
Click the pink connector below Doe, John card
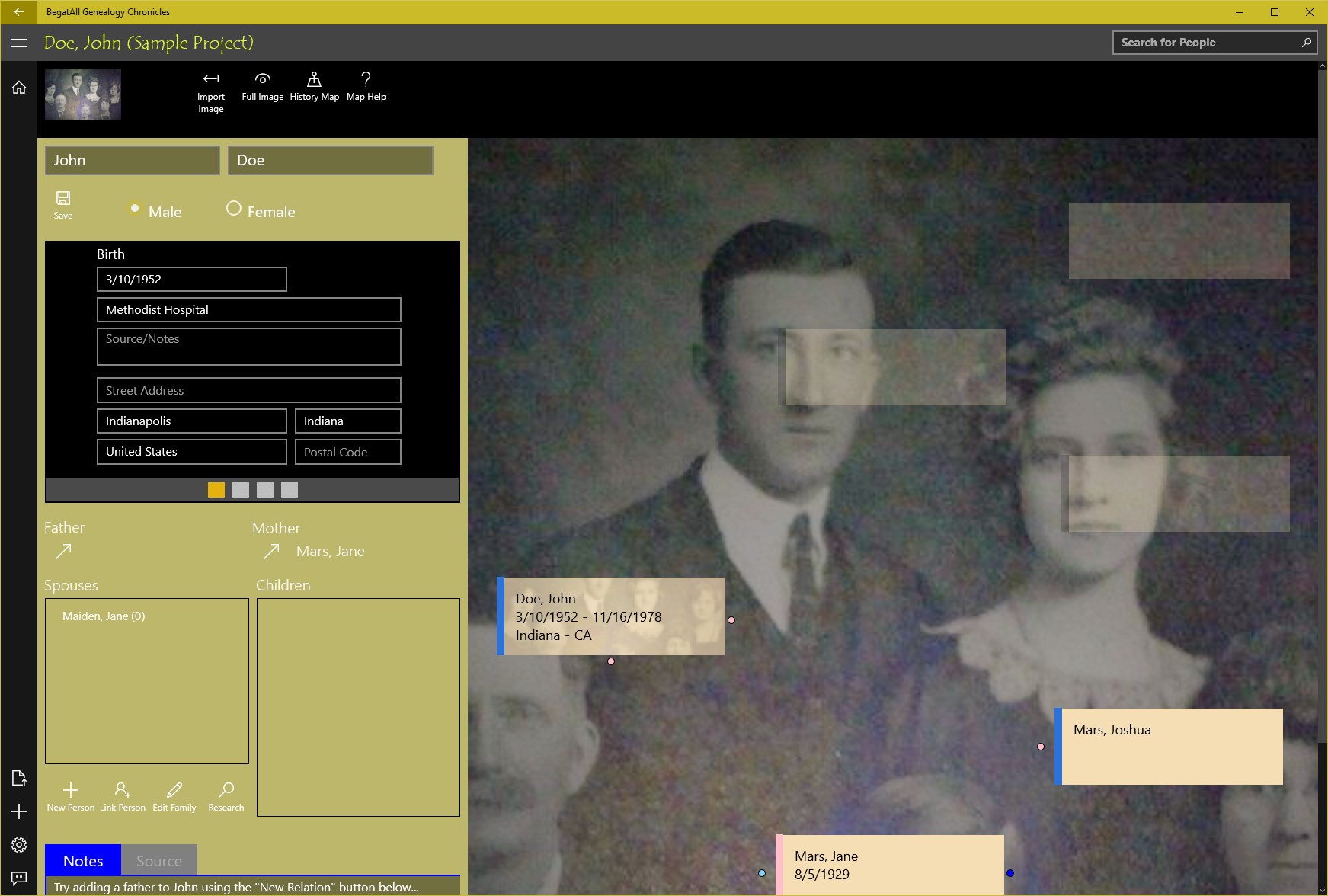[611, 661]
